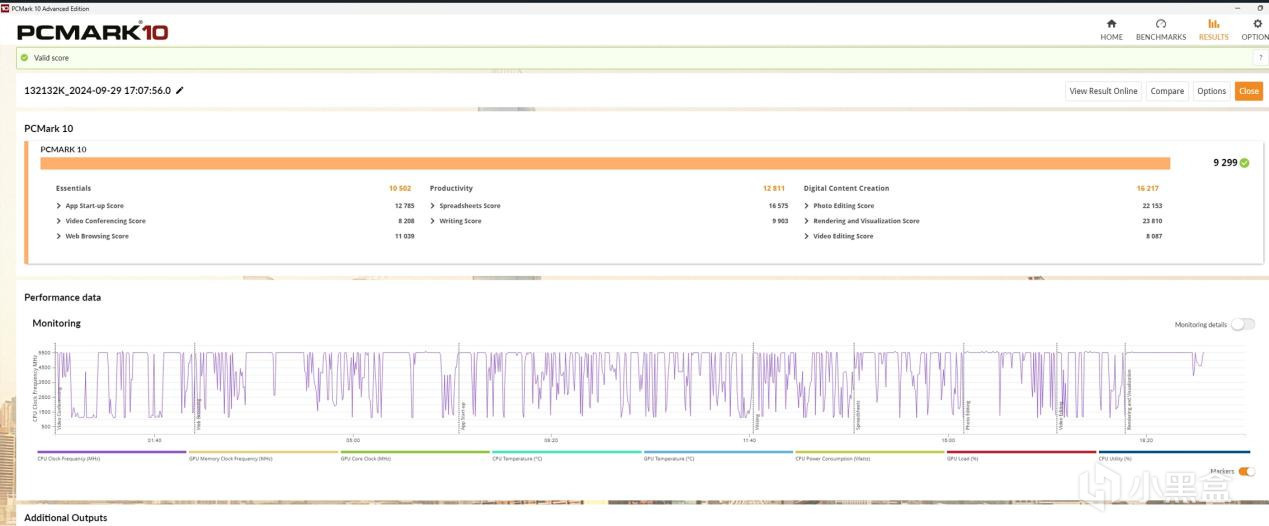Viewport: 1269px width, 526px height.
Task: Click the green Valid score check icon
Action: (x=24, y=58)
